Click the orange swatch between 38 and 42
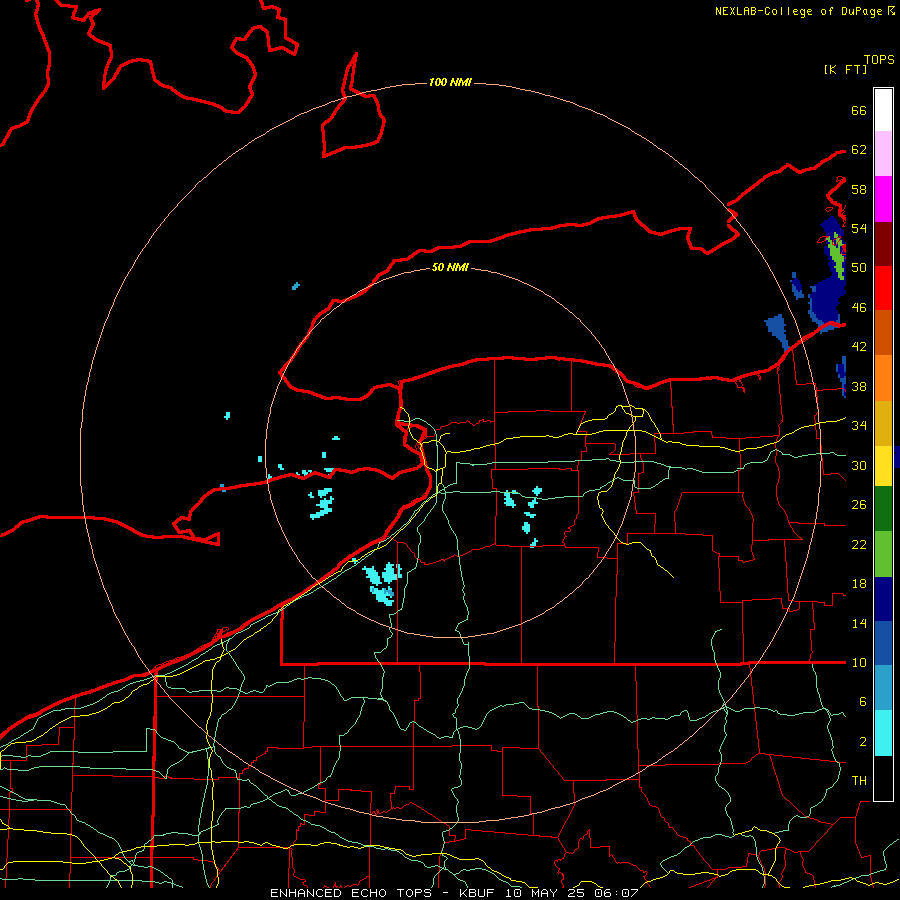The width and height of the screenshot is (900, 900). (x=883, y=378)
